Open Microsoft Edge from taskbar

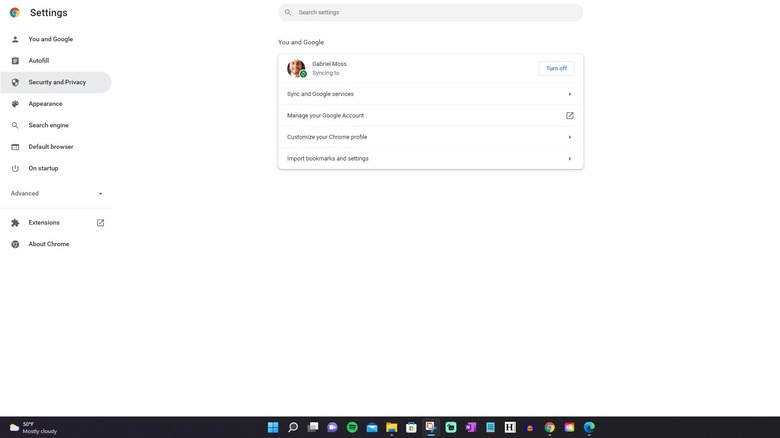click(589, 427)
